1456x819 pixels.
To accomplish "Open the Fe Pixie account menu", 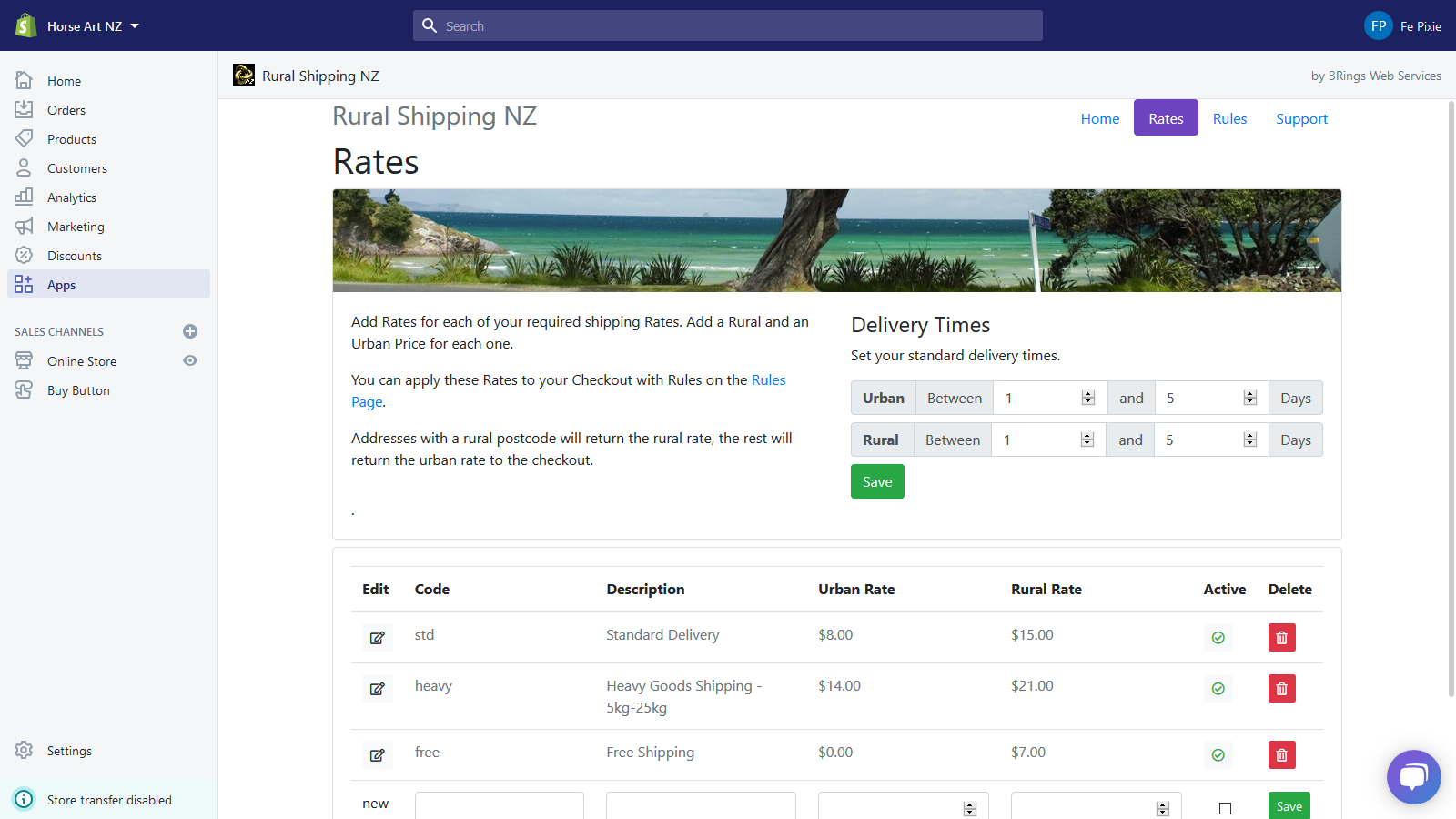I will [x=1402, y=26].
